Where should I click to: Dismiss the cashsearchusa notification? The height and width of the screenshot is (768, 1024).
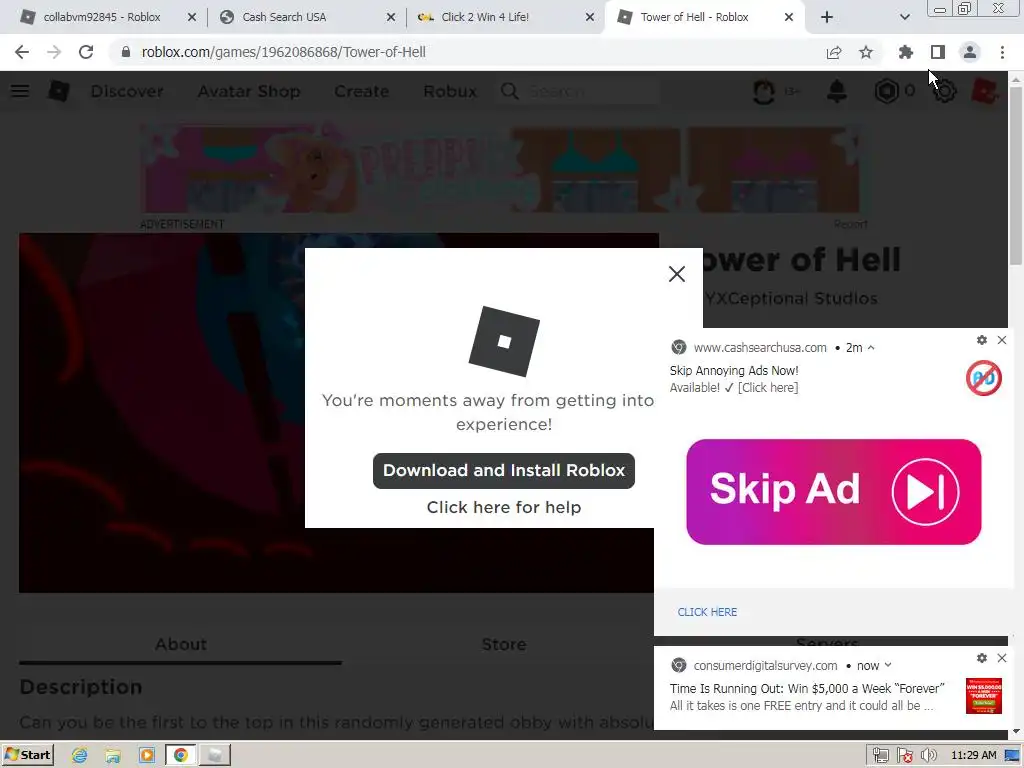[1002, 340]
